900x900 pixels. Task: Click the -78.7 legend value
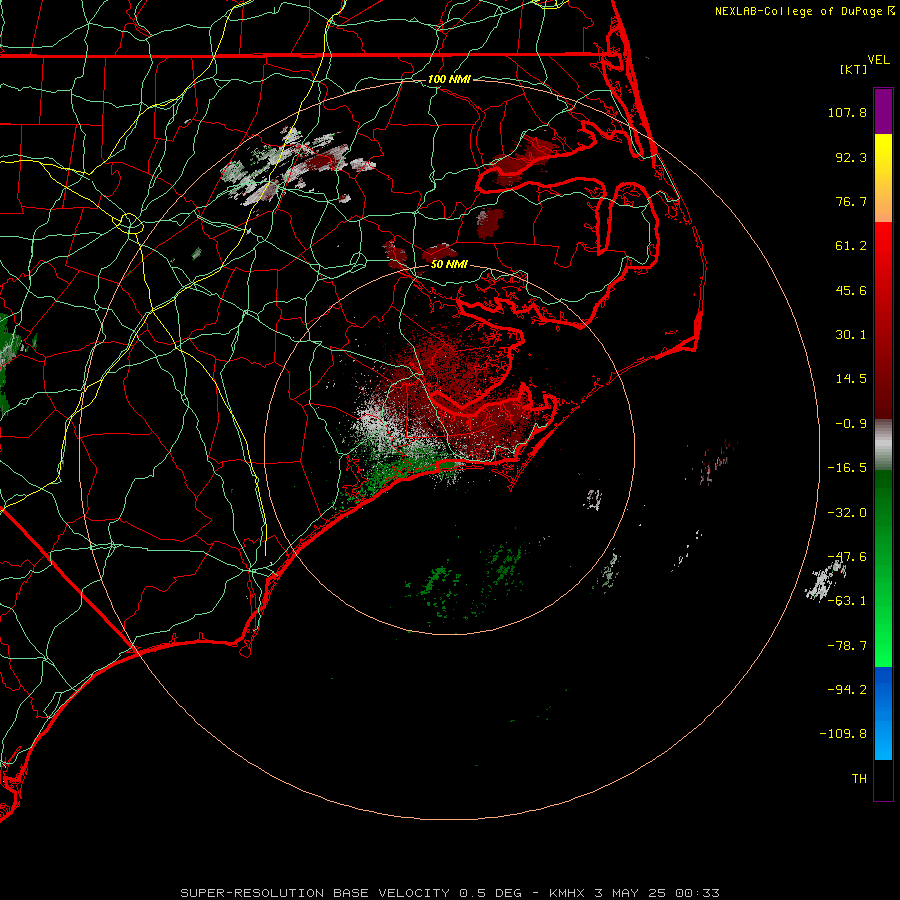click(x=847, y=646)
